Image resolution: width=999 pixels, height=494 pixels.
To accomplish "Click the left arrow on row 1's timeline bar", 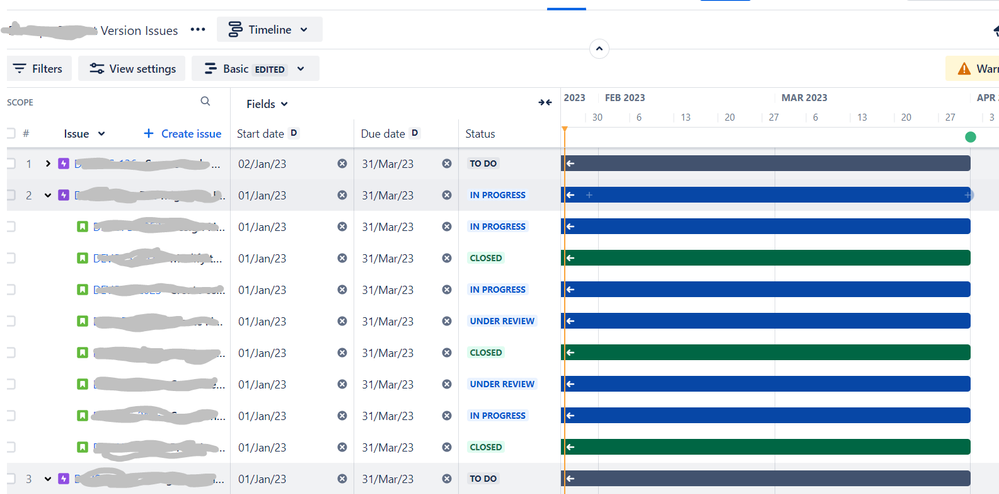I will pyautogui.click(x=570, y=163).
